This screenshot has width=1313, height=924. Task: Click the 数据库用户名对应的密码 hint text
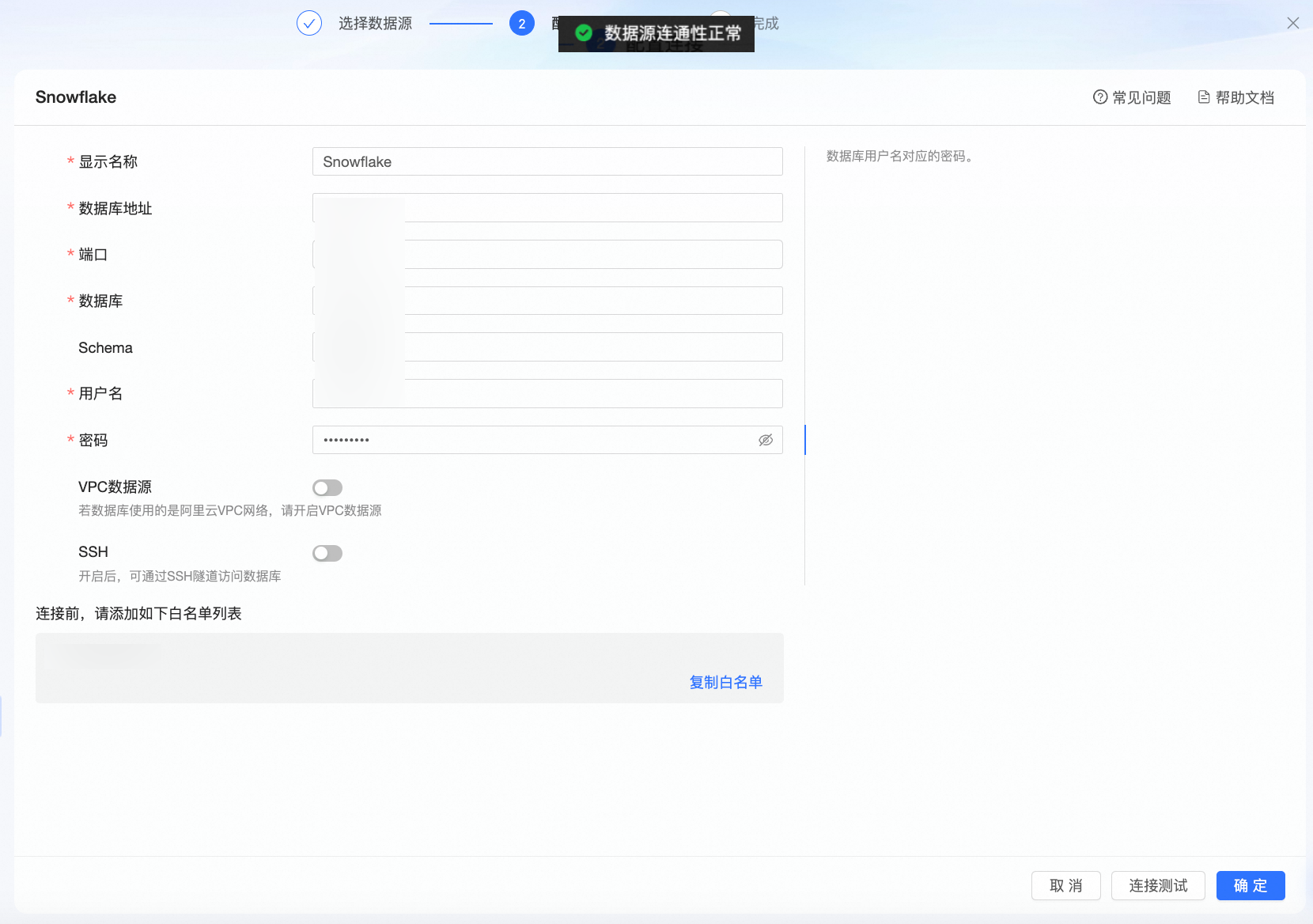(x=899, y=156)
